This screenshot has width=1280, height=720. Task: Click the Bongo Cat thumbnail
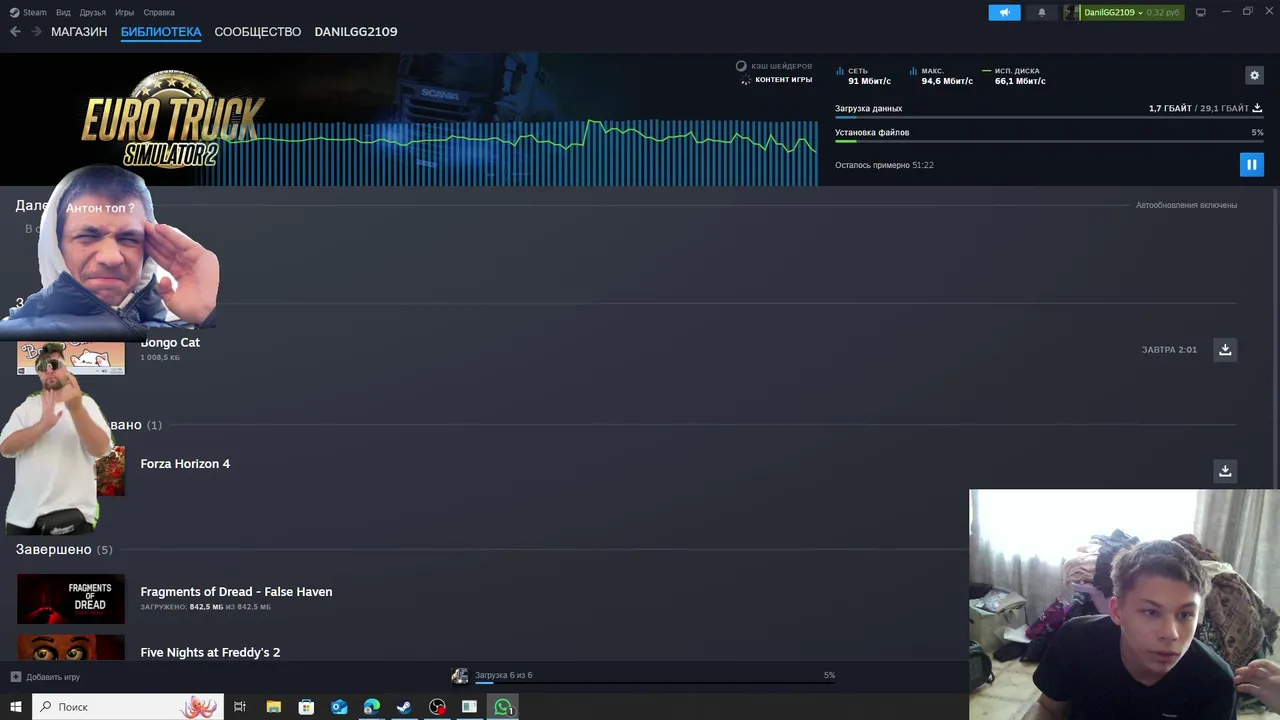[71, 358]
